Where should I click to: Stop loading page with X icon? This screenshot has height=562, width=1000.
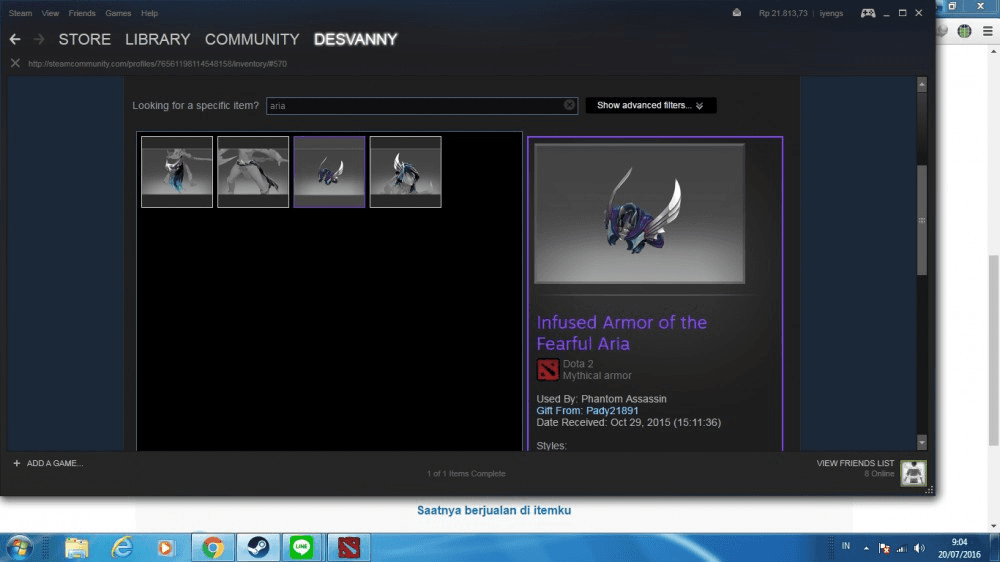[x=15, y=63]
